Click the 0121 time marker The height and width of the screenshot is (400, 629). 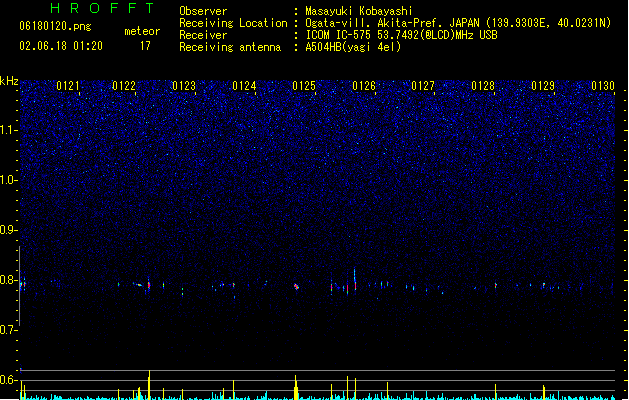click(x=68, y=86)
